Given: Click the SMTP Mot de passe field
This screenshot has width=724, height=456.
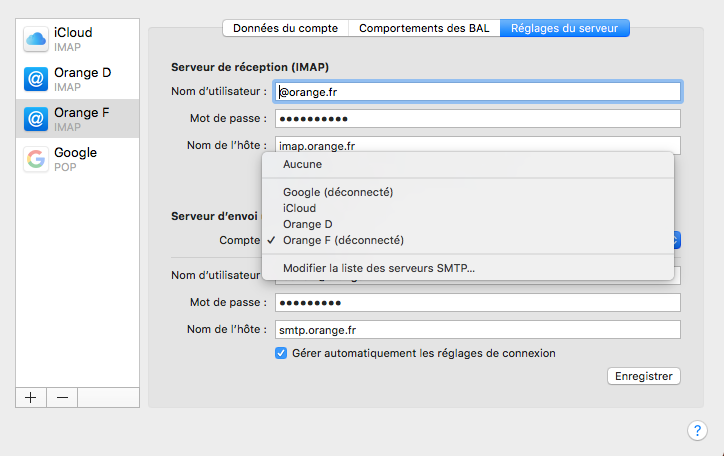Looking at the screenshot, I should [478, 303].
